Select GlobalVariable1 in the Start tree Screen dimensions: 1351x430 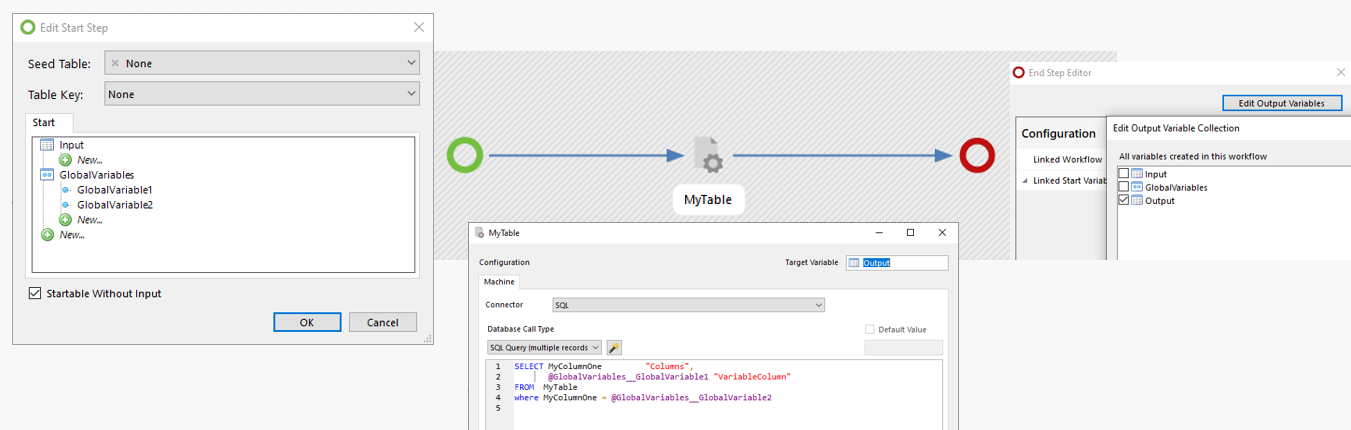point(114,190)
